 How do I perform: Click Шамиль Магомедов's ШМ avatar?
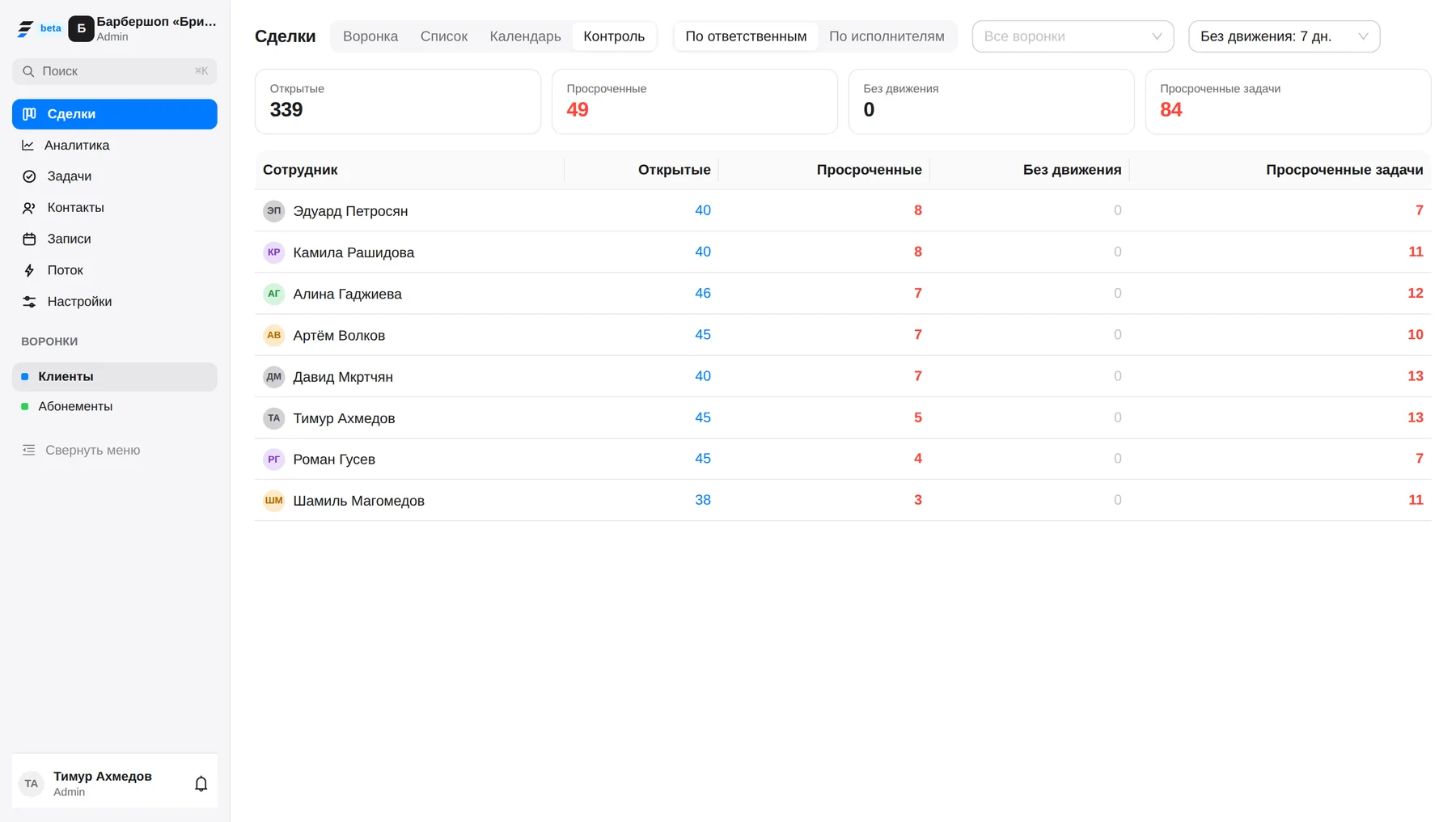pyautogui.click(x=274, y=501)
